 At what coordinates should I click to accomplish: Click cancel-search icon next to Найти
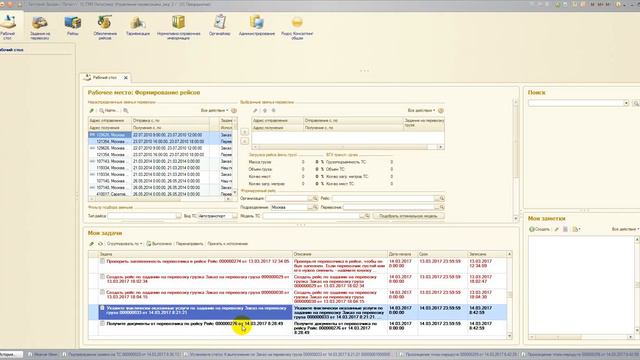click(x=126, y=111)
